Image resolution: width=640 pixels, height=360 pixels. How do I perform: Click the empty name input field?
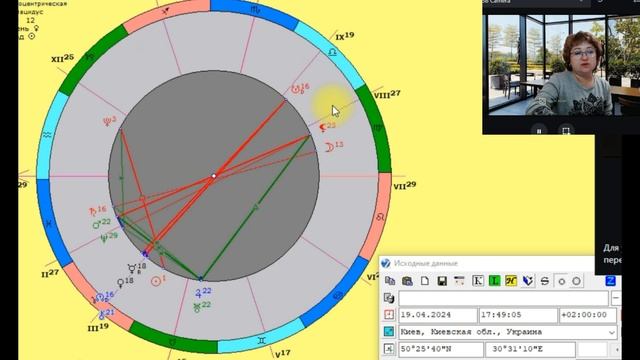pyautogui.click(x=503, y=298)
